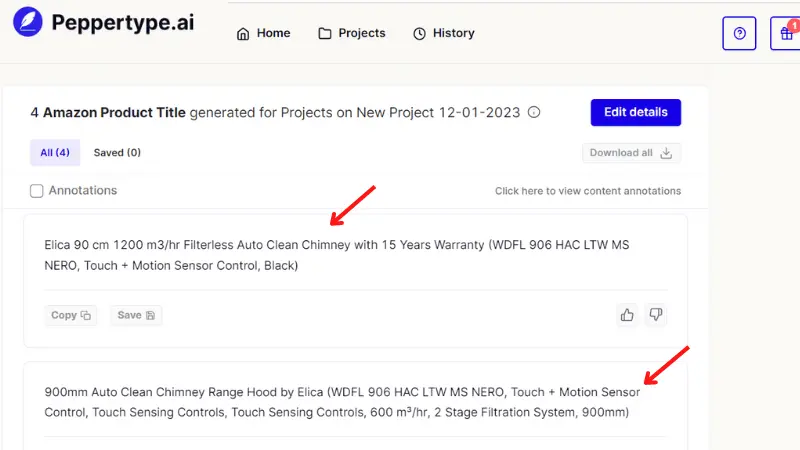The height and width of the screenshot is (450, 800).
Task: Click the Peppertype.ai brand name
Action: click(123, 22)
